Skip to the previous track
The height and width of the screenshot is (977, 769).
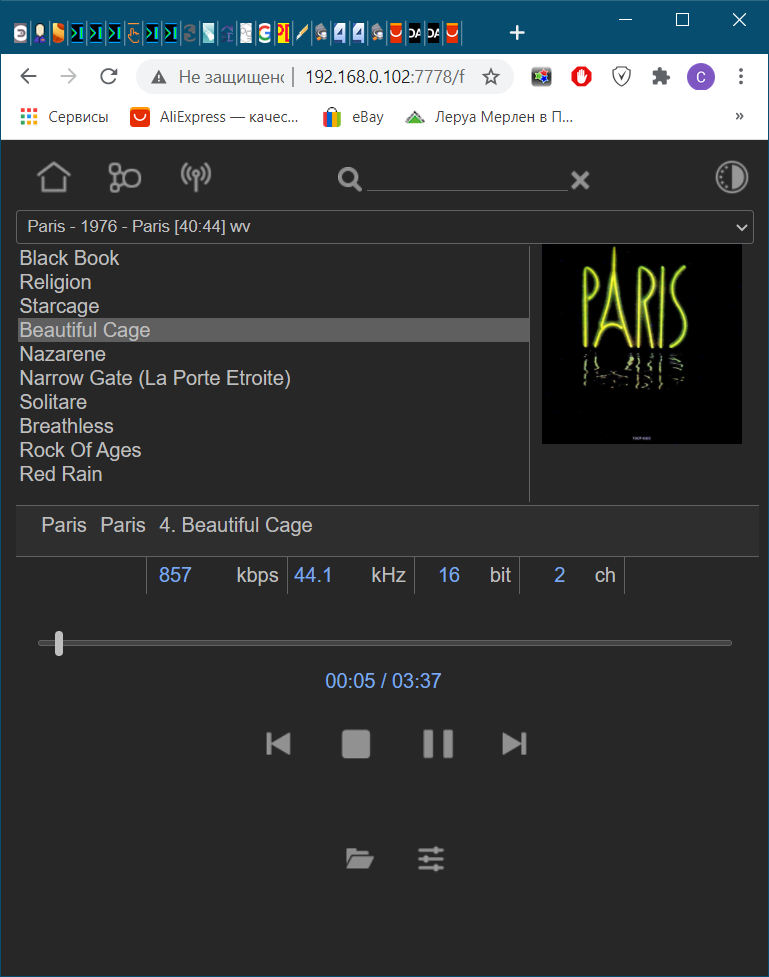click(x=278, y=744)
